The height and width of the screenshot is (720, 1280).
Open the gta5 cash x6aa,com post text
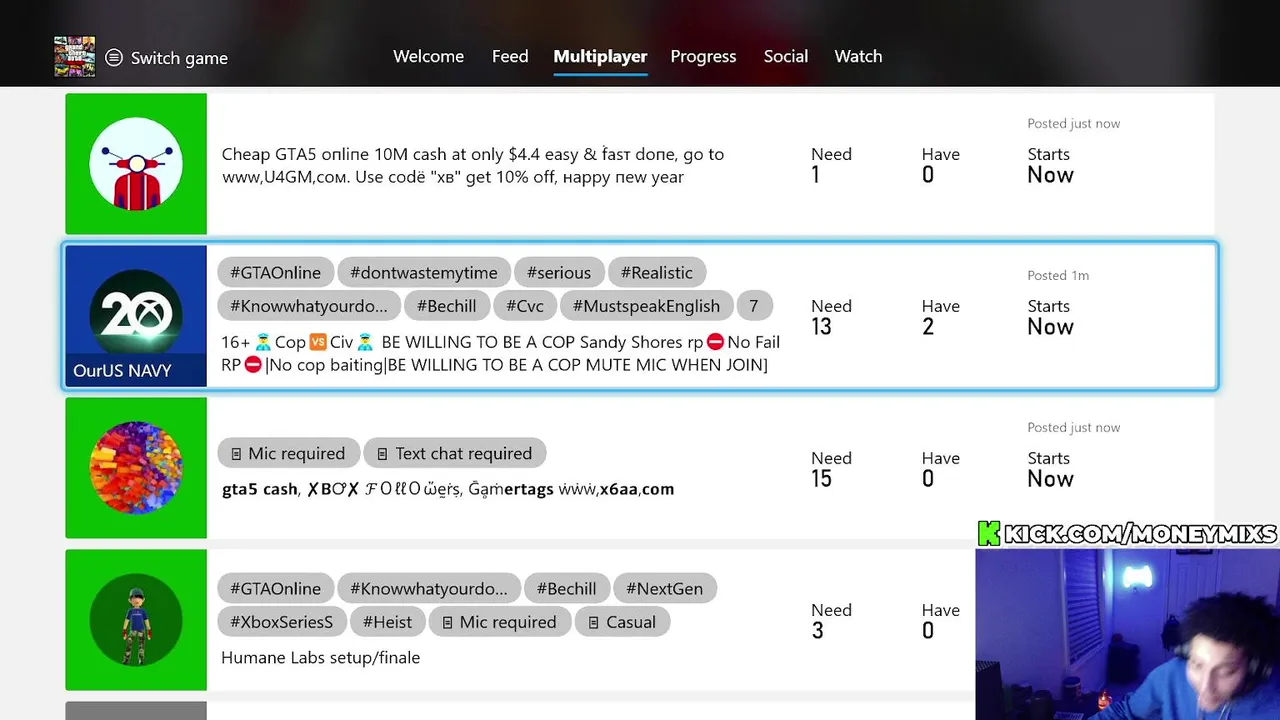point(448,489)
